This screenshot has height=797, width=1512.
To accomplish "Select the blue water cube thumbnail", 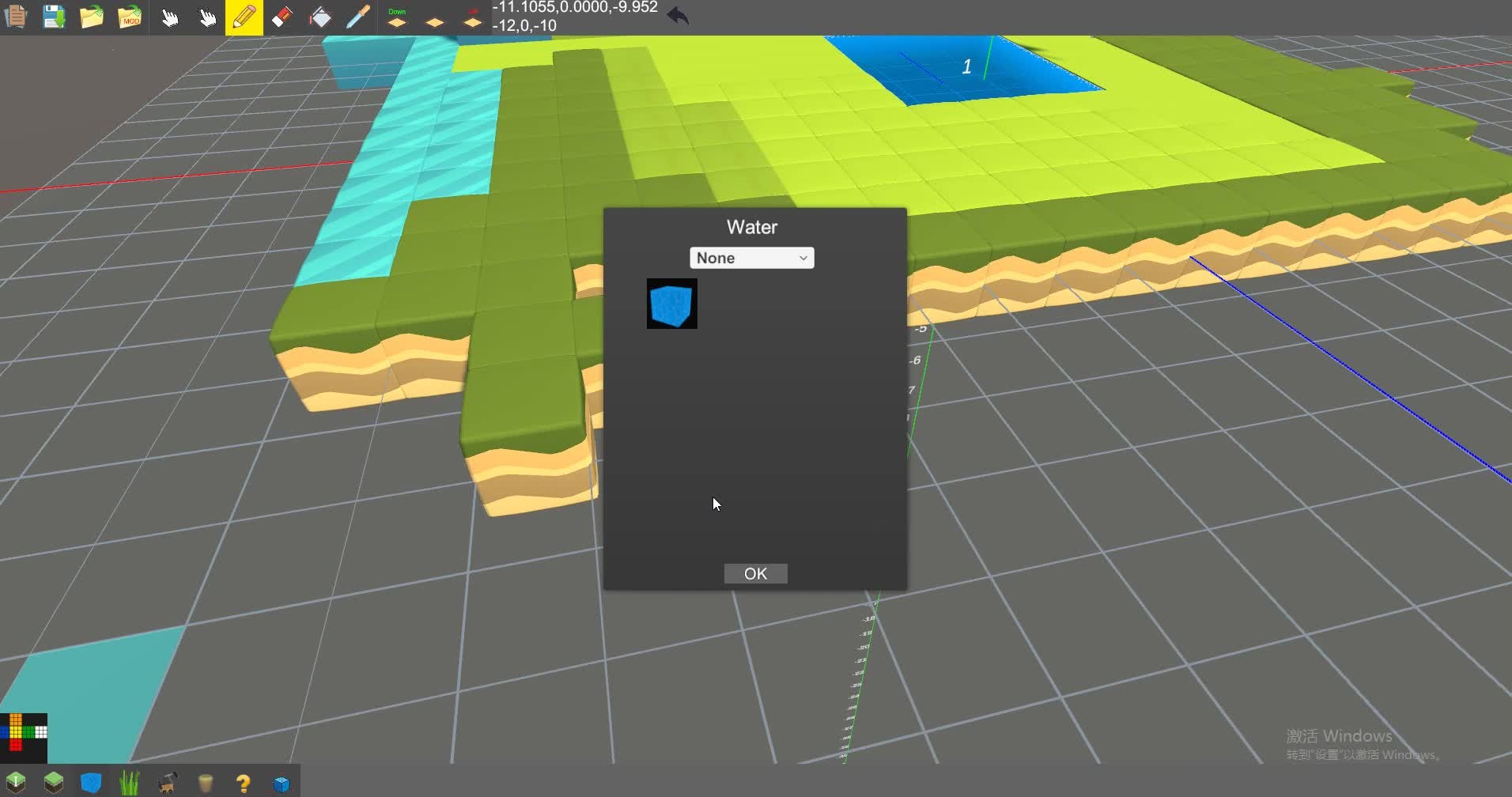I will [671, 304].
